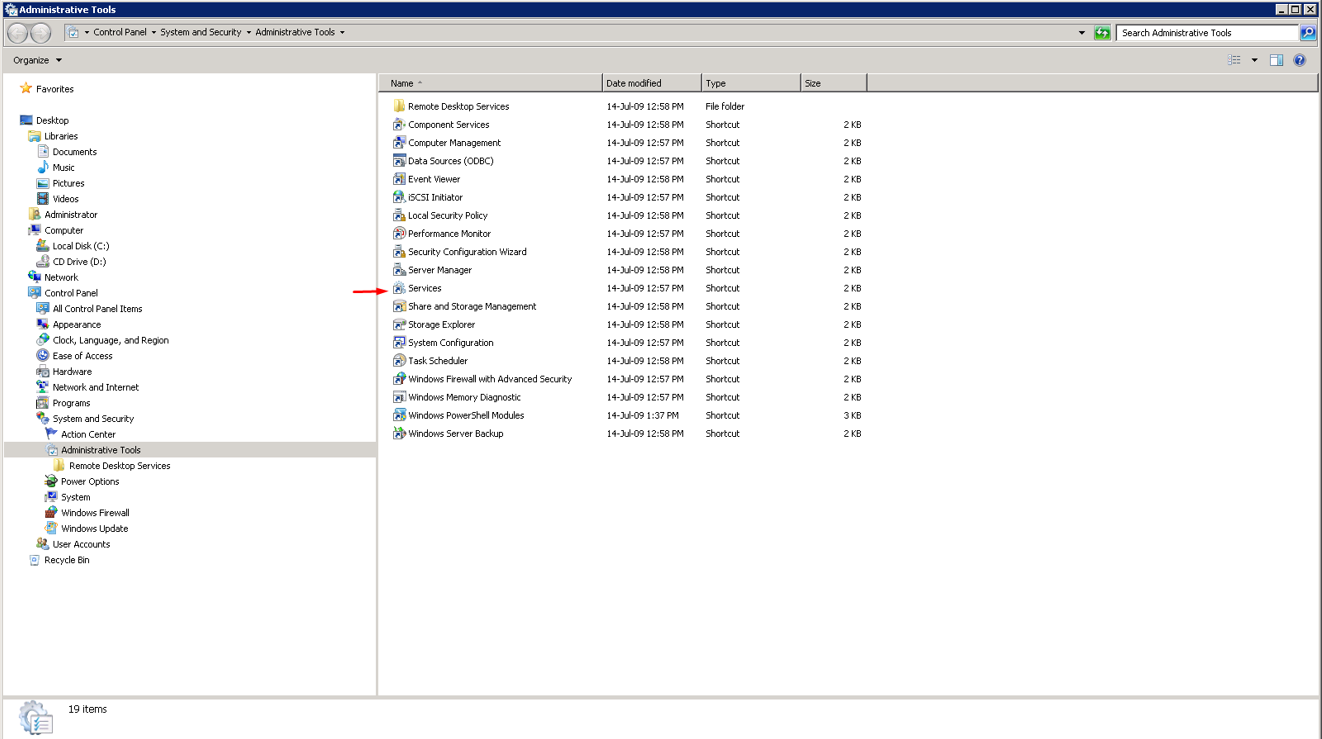
Task: Expand the System and Security breadcrumb arrow
Action: pos(249,32)
